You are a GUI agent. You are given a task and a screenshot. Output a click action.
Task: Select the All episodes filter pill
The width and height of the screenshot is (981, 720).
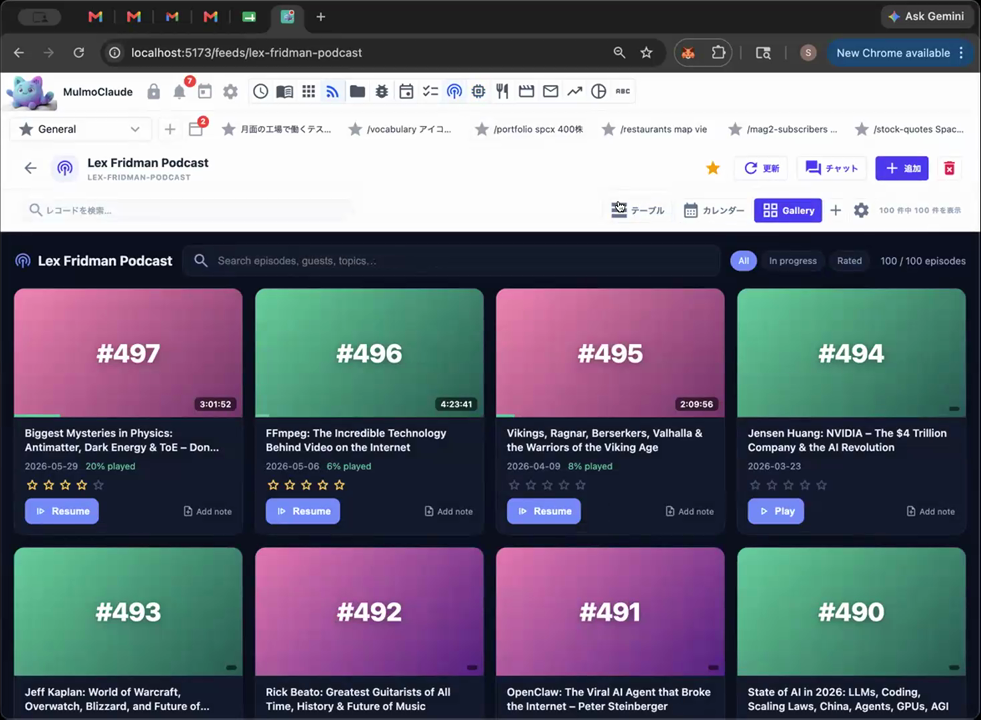[x=743, y=261]
